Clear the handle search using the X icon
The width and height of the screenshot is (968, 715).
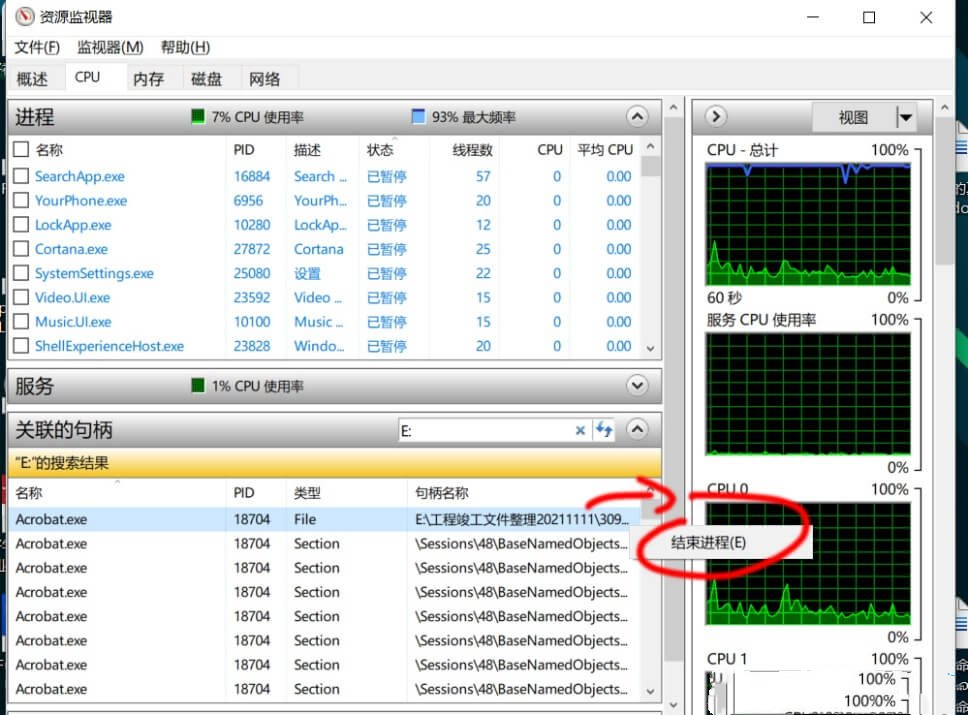coord(580,429)
